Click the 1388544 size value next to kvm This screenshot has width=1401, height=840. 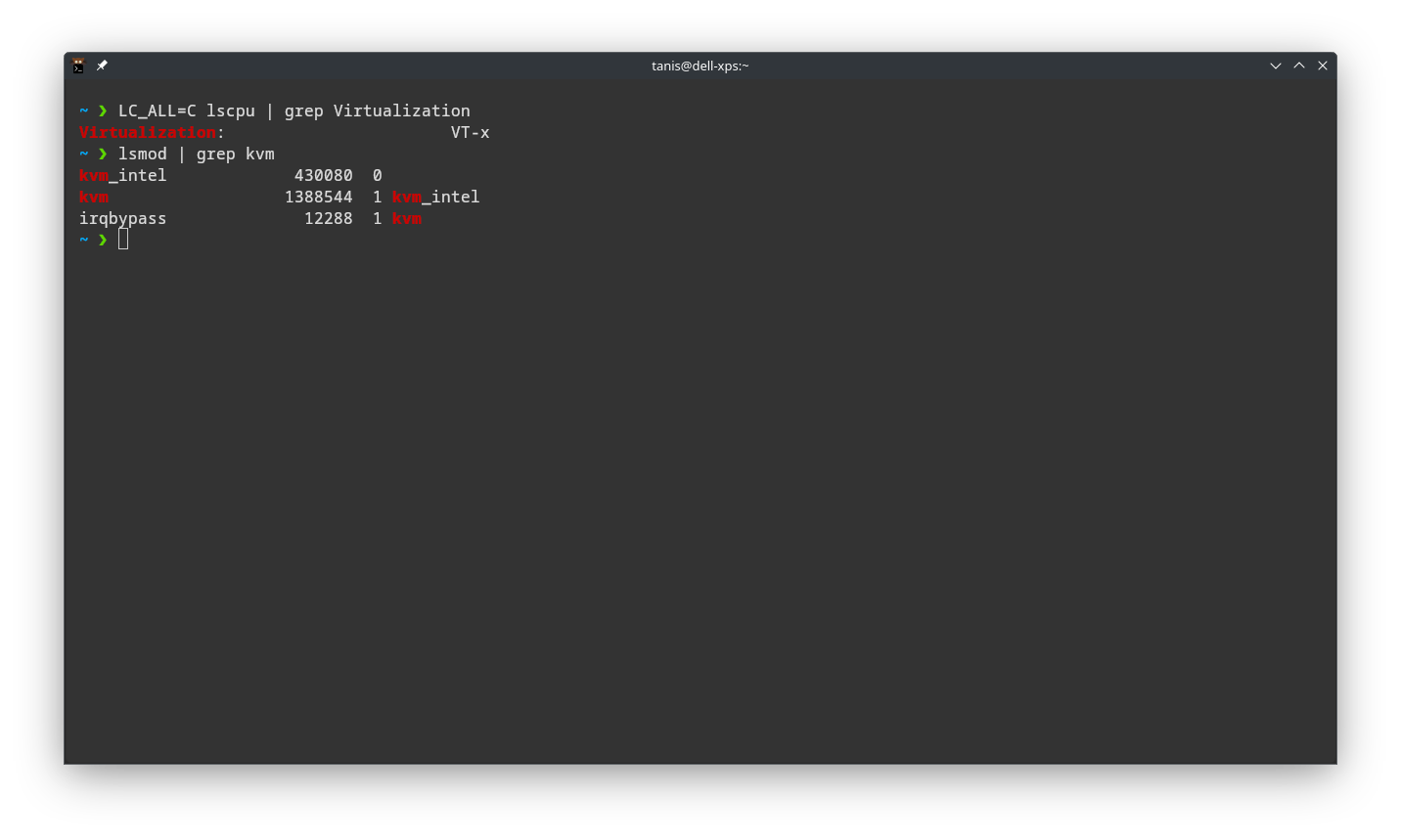point(319,197)
